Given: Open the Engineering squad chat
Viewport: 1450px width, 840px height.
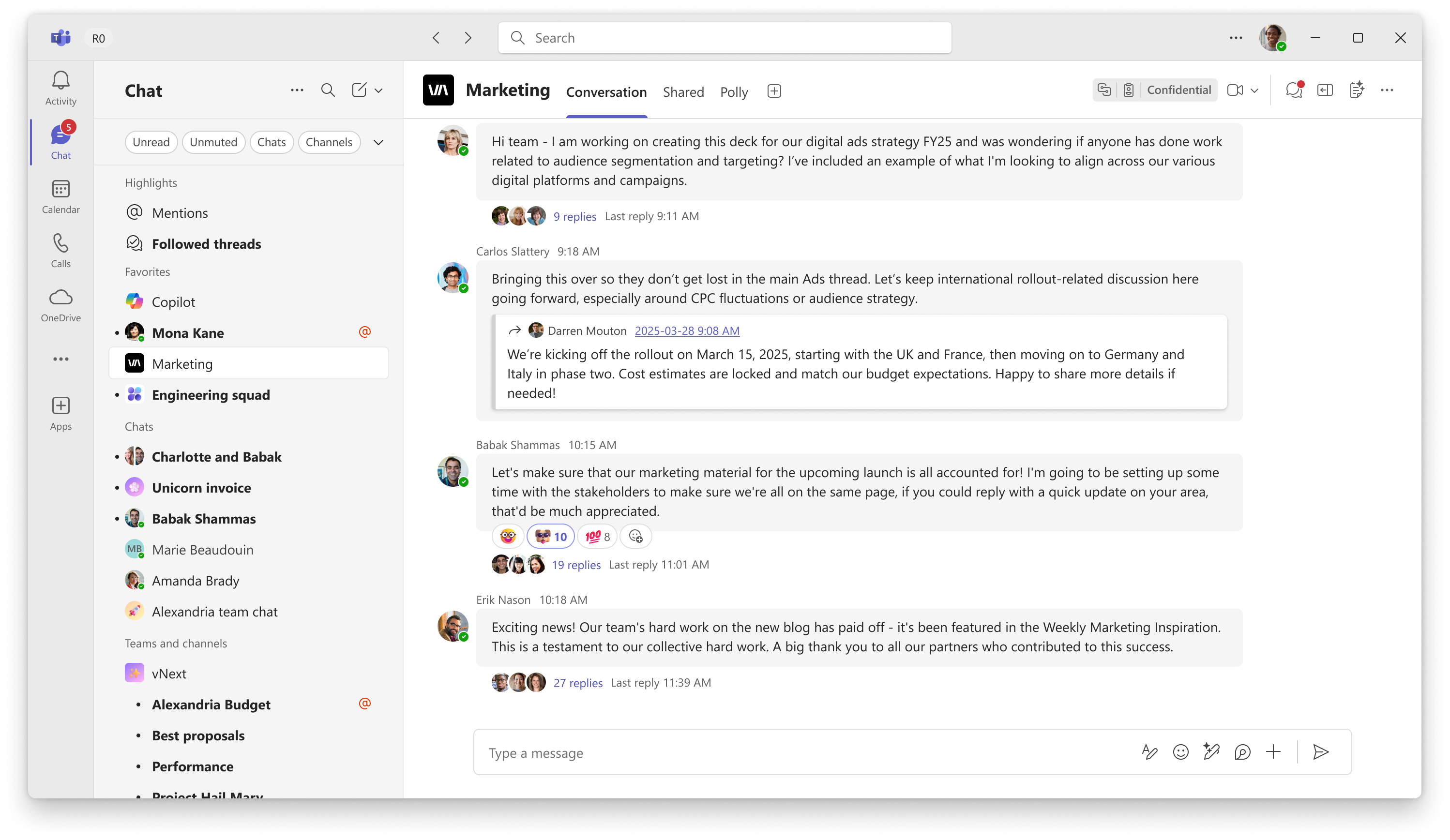Looking at the screenshot, I should 211,395.
